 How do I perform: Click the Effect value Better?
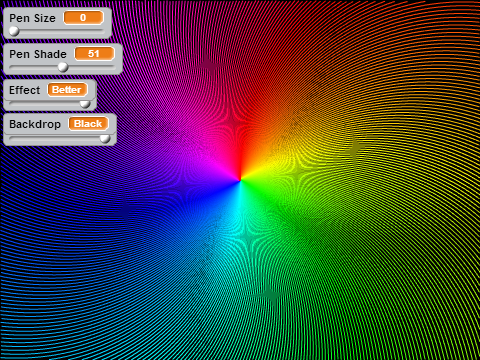coord(68,90)
